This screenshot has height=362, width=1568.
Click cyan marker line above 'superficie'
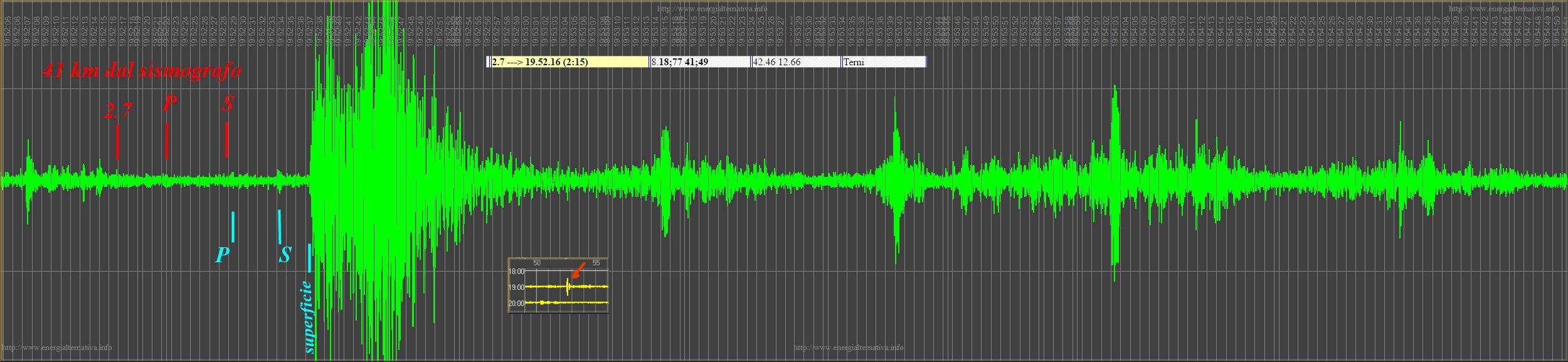click(x=310, y=258)
